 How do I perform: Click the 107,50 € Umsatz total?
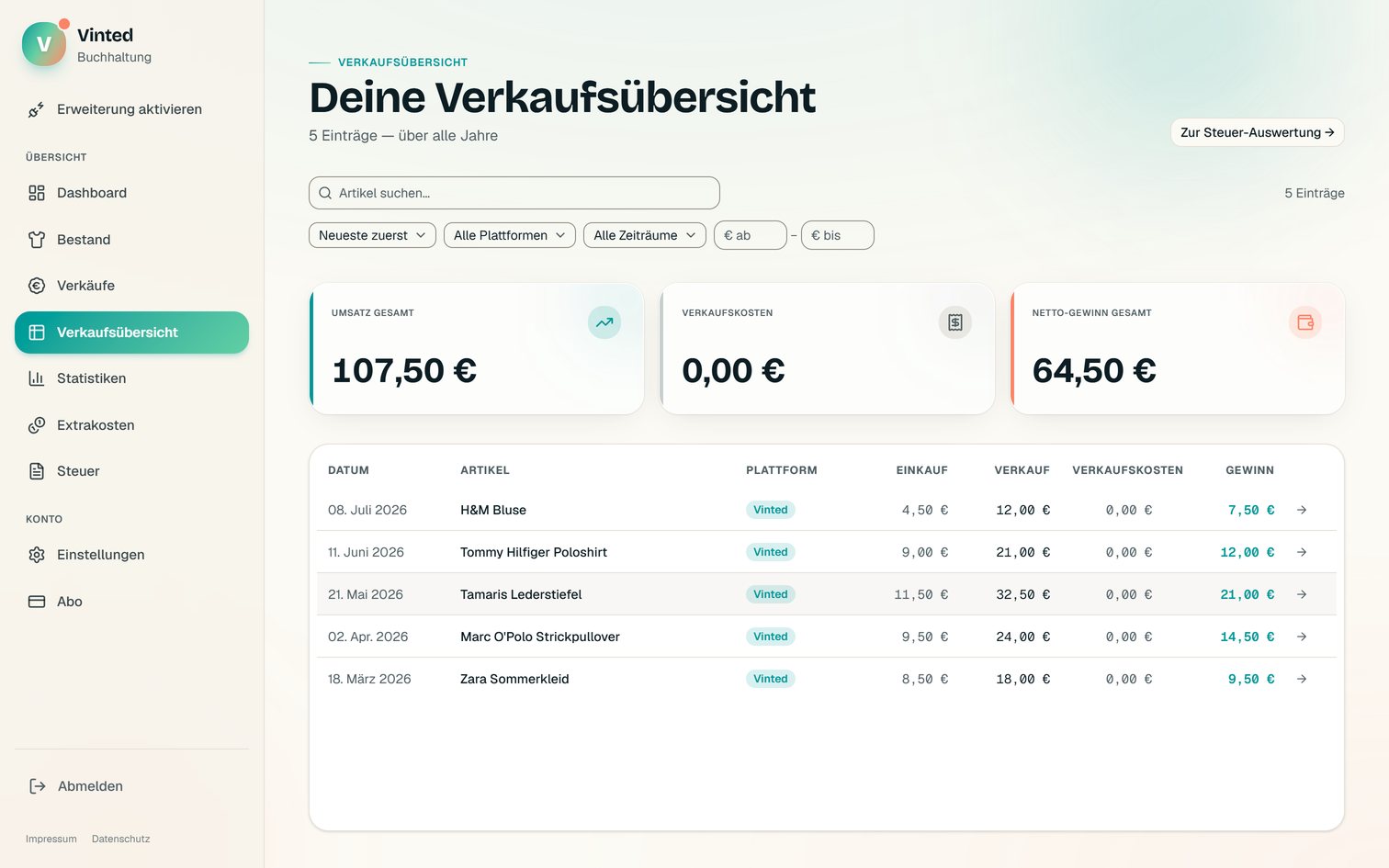[404, 371]
